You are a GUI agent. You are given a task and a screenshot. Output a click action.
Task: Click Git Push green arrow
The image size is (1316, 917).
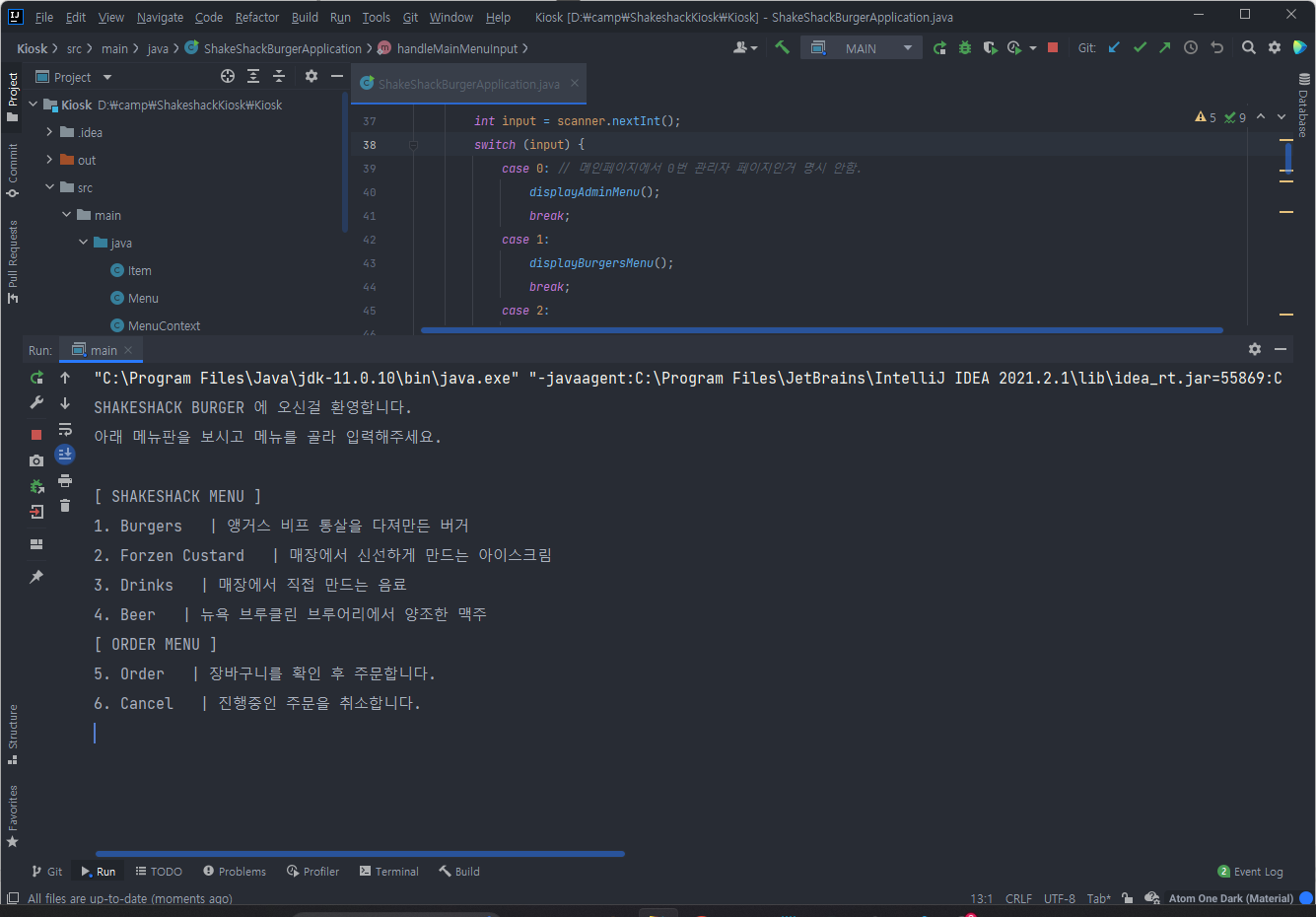(1165, 47)
